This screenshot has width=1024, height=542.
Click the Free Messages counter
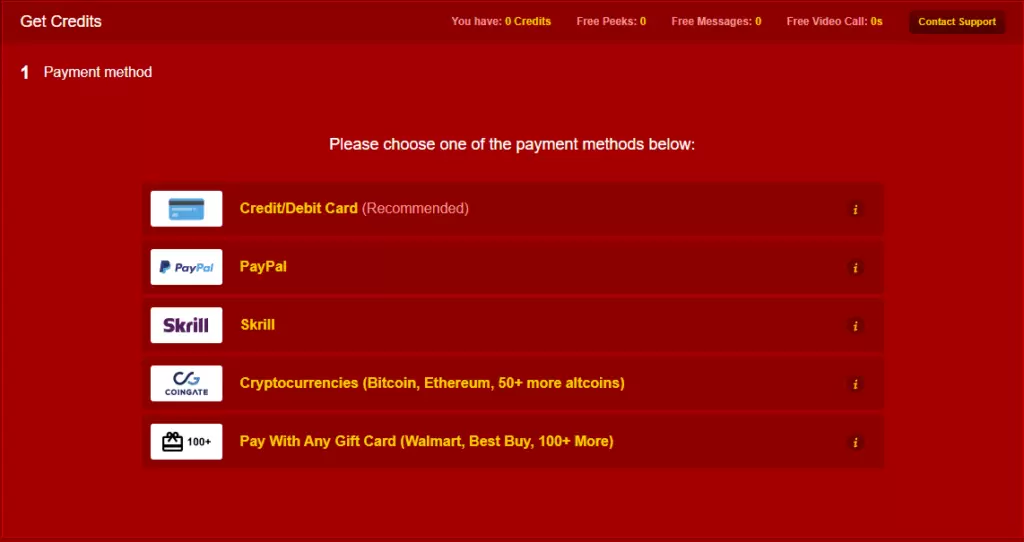click(716, 22)
